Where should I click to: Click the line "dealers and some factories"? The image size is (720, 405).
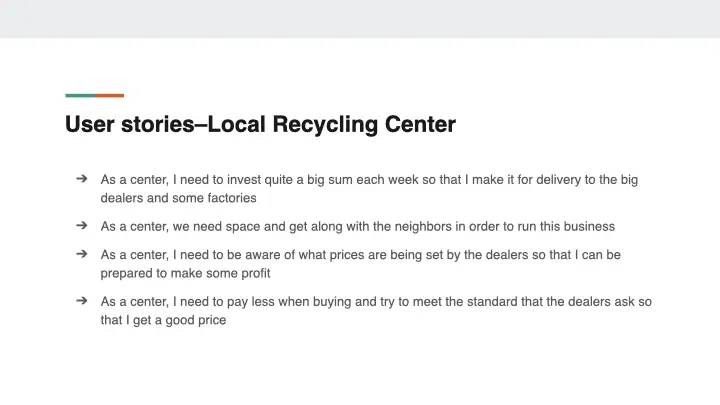[178, 198]
